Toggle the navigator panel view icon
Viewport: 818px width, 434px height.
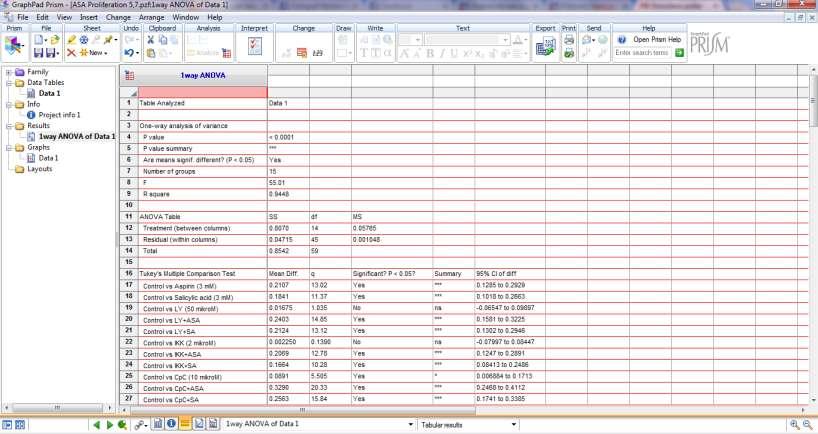tap(7, 425)
